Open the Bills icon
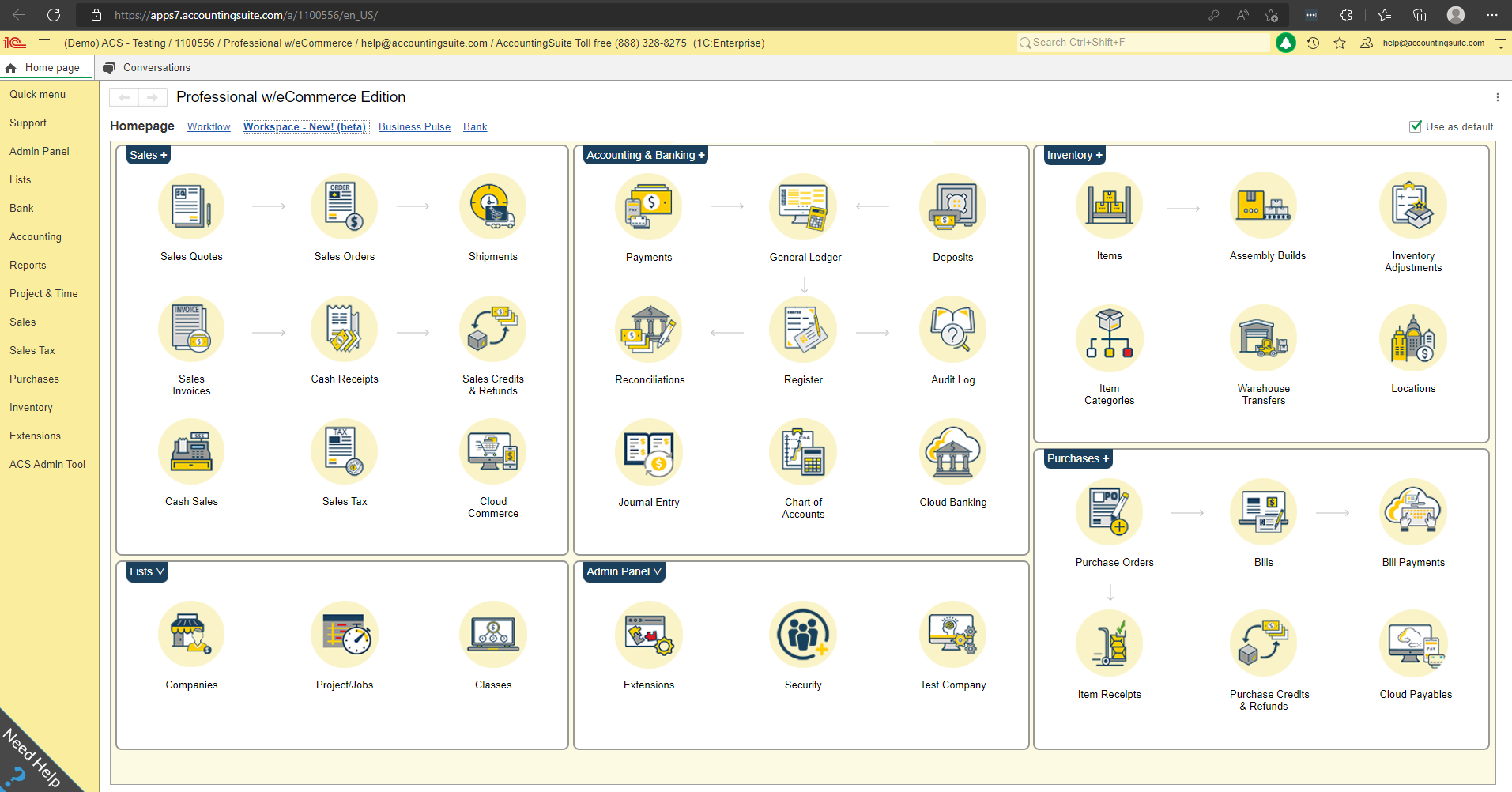The height and width of the screenshot is (792, 1512). tap(1263, 512)
